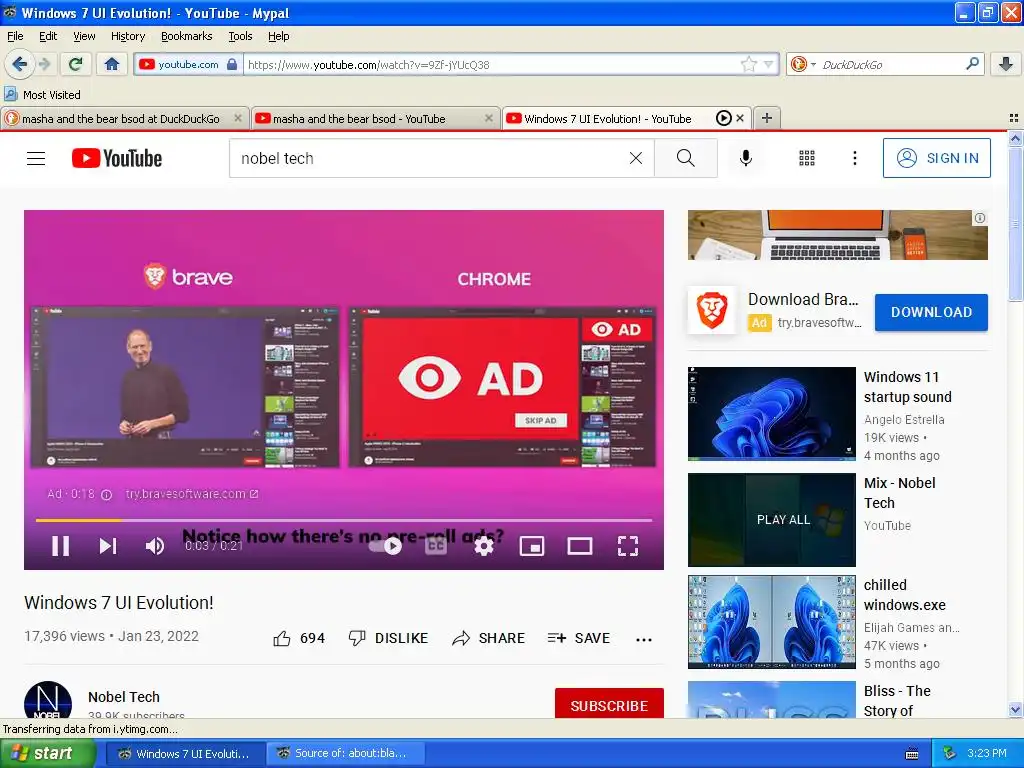Open the Help menu
This screenshot has width=1024, height=768.
coord(278,36)
